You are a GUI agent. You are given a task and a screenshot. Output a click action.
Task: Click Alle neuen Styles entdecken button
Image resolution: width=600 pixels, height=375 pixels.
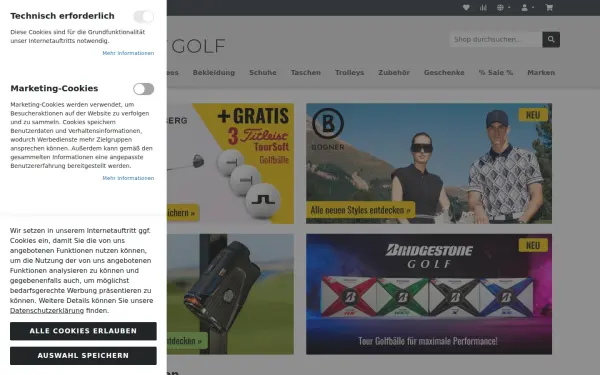pyautogui.click(x=360, y=210)
